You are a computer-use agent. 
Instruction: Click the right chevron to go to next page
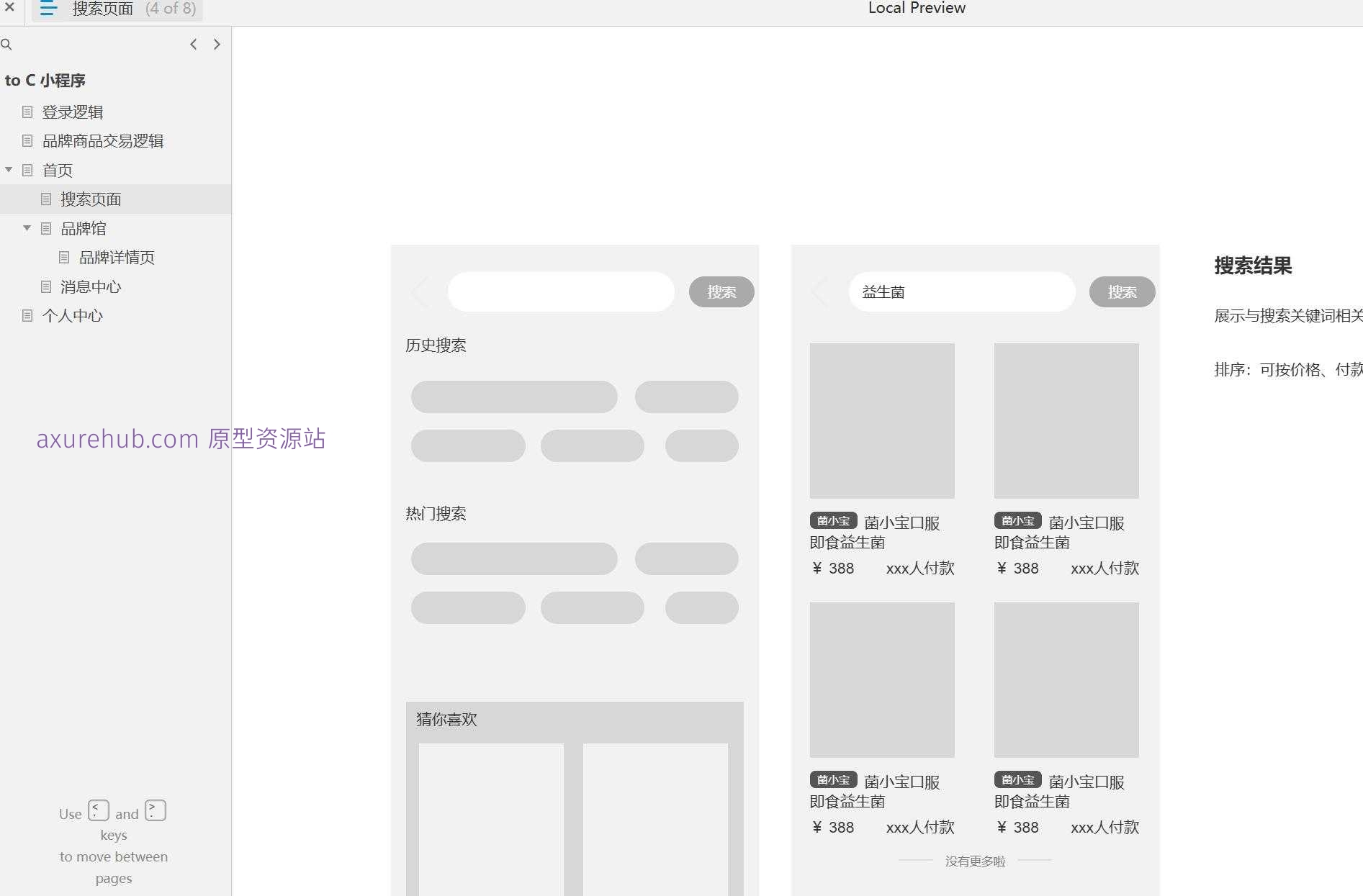coord(217,44)
